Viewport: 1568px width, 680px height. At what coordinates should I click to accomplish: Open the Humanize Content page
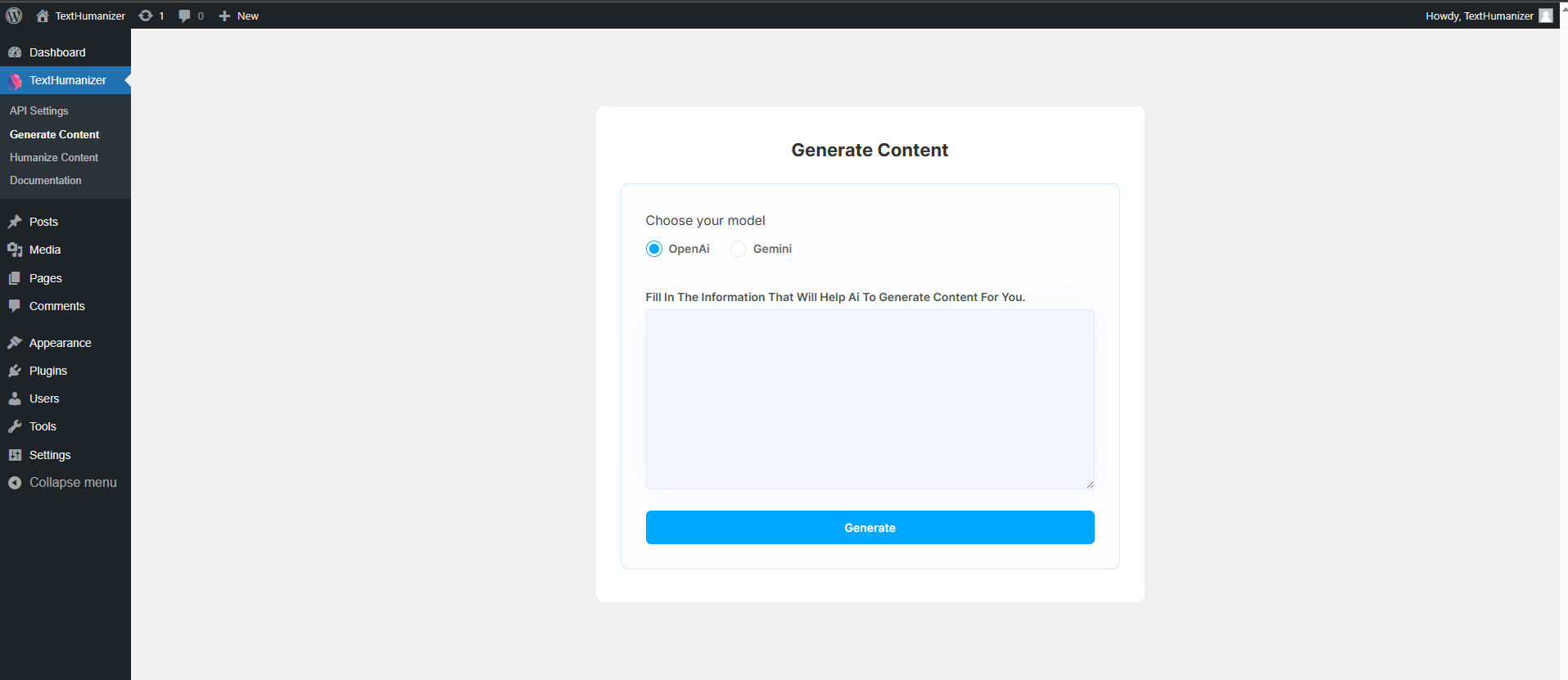pyautogui.click(x=54, y=157)
